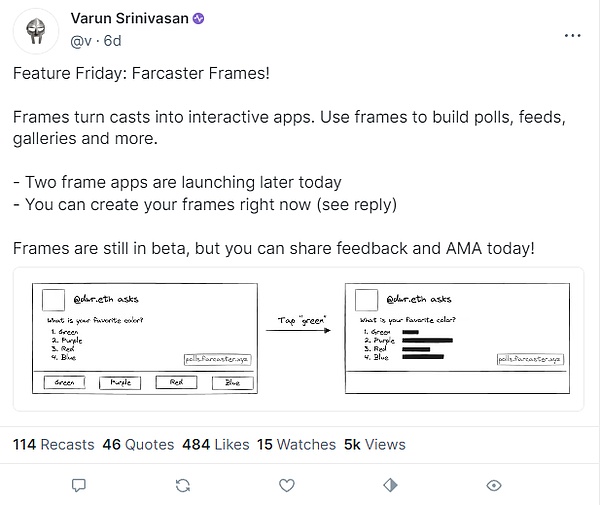This screenshot has height=505, width=600.
Task: Recast this post using arrows icon
Action: point(183,485)
